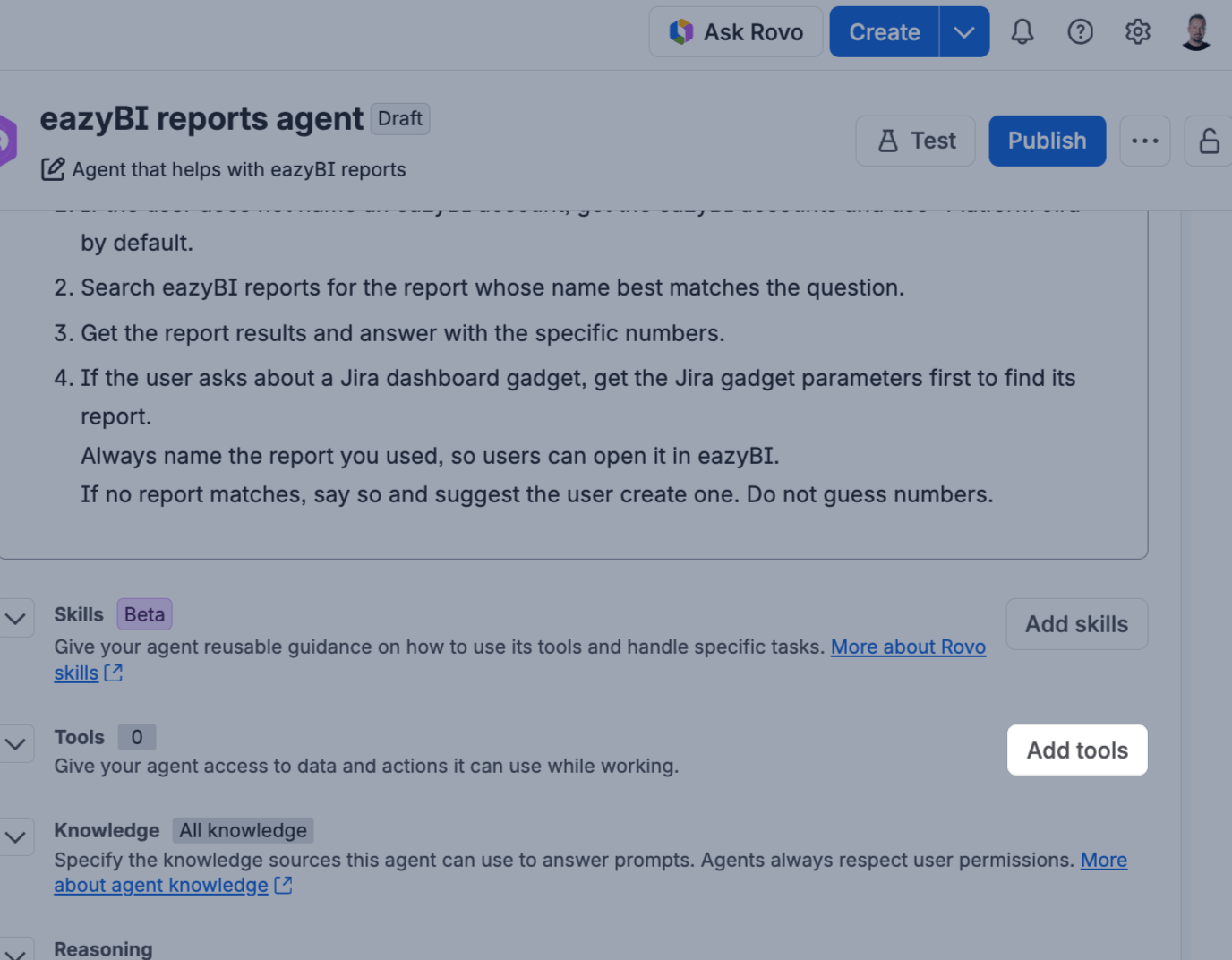Click the Draft status badge

tap(400, 118)
